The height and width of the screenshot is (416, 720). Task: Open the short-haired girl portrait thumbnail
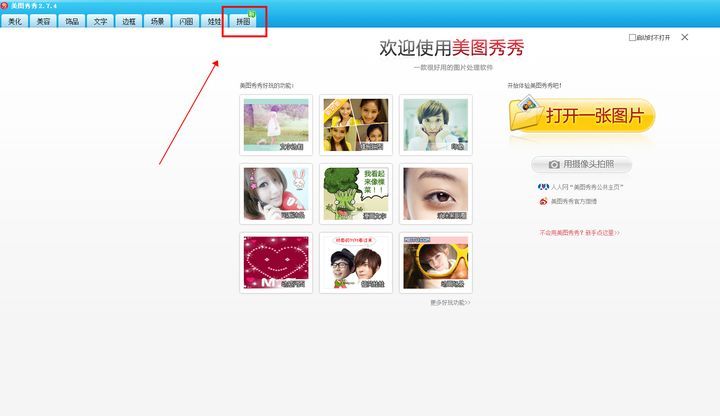tap(436, 125)
